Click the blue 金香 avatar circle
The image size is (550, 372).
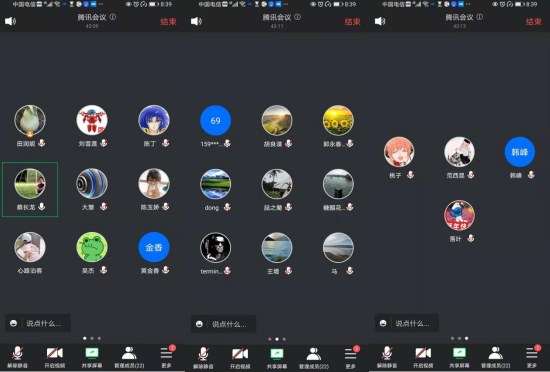(x=154, y=247)
